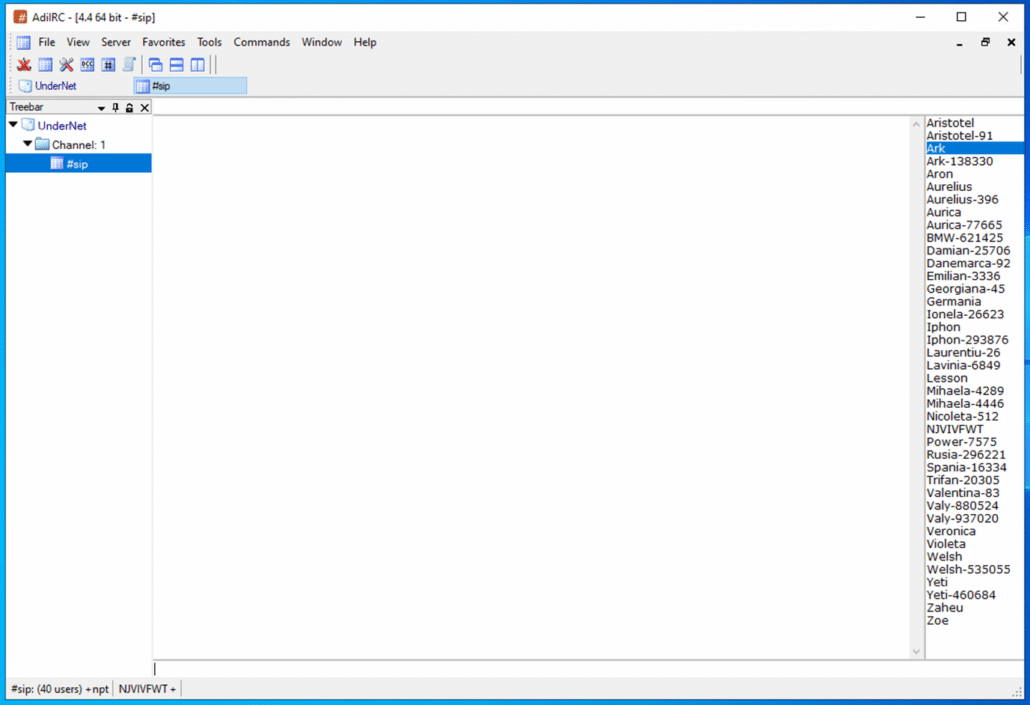Click the DCC toolbar icon
Screen dimensions: 1030x705
pyautogui.click(x=88, y=64)
